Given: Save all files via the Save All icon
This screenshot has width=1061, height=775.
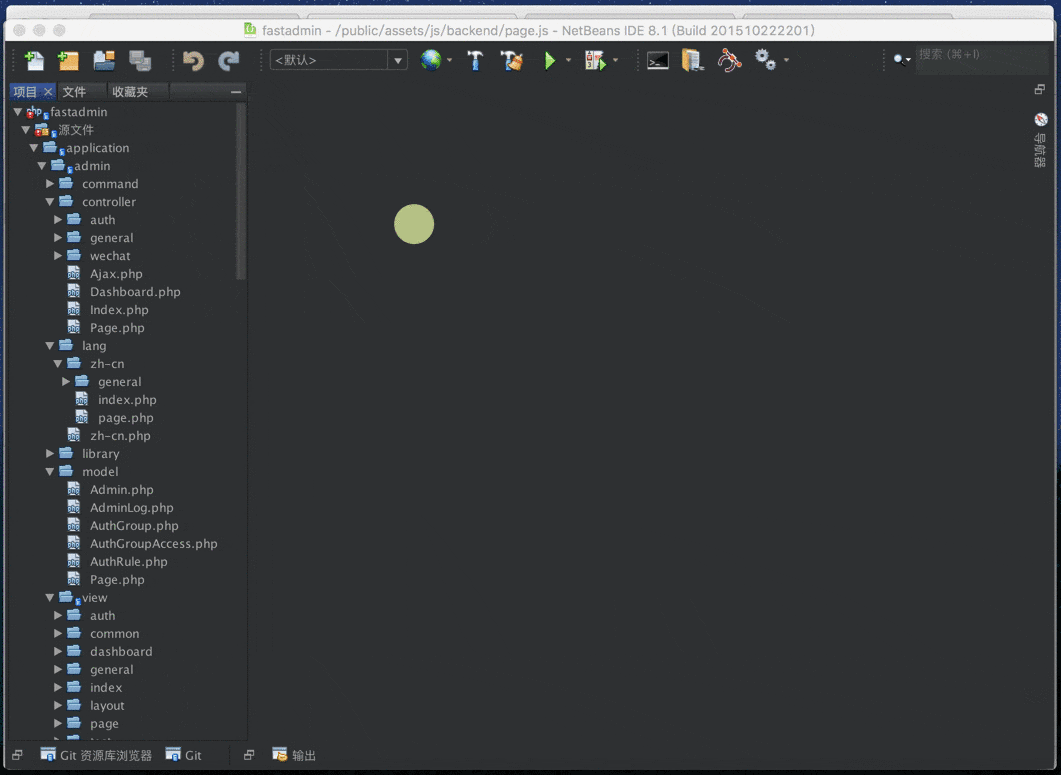Looking at the screenshot, I should [141, 60].
